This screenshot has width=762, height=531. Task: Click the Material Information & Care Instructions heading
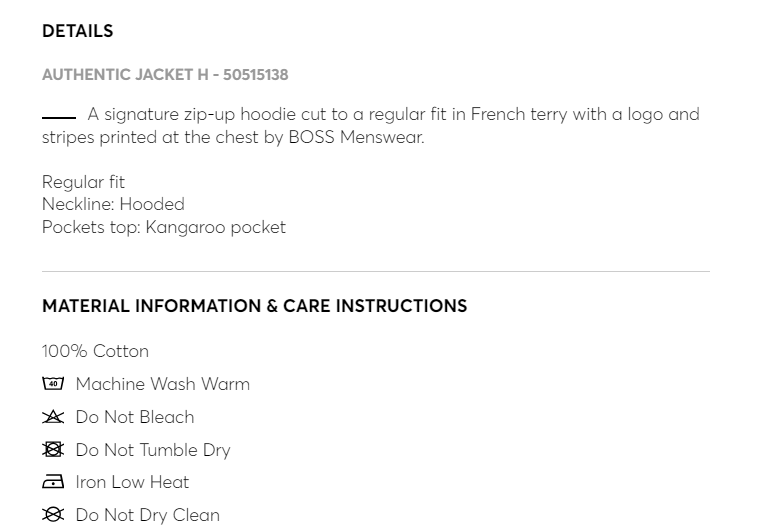pyautogui.click(x=254, y=306)
